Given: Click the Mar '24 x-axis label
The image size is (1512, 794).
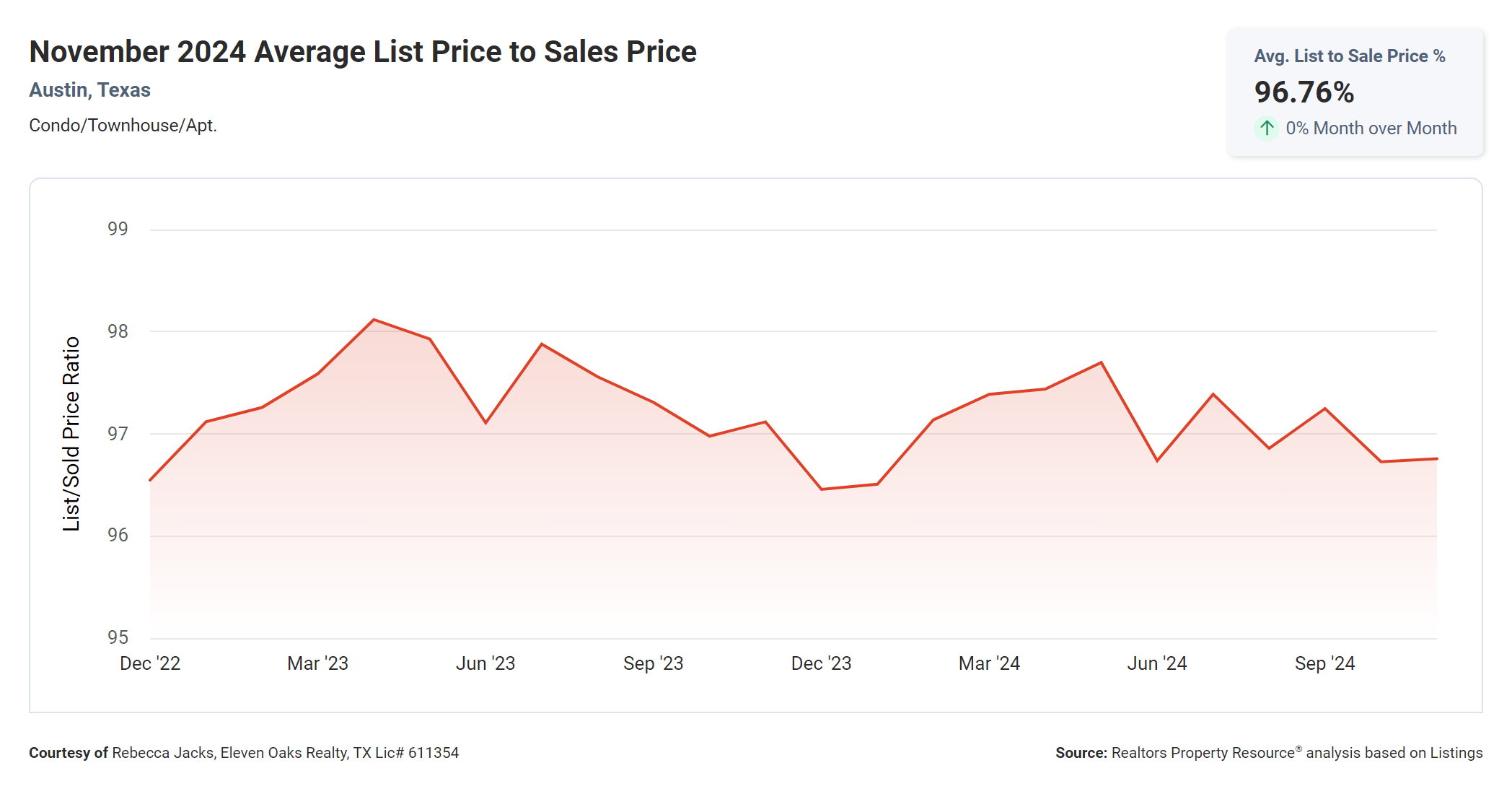Looking at the screenshot, I should [x=989, y=663].
